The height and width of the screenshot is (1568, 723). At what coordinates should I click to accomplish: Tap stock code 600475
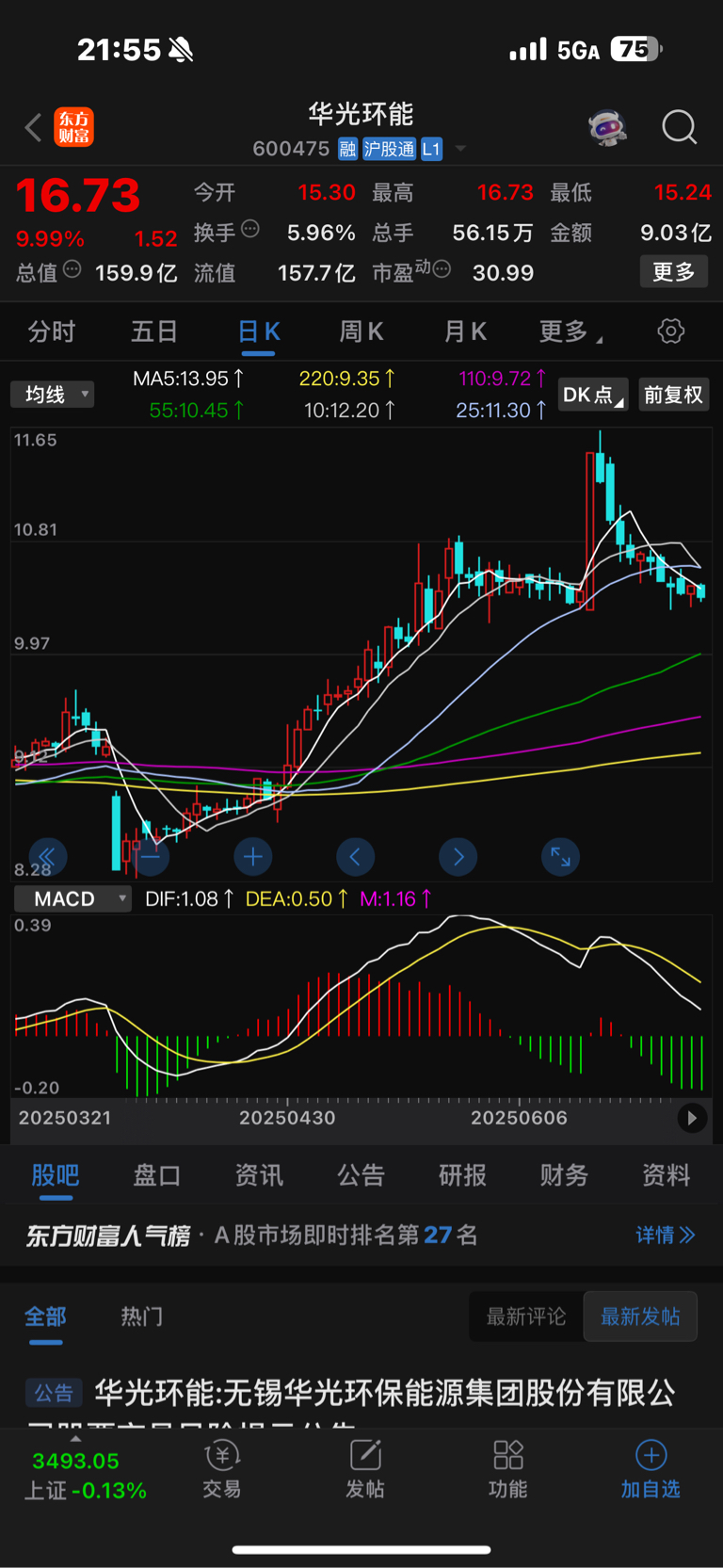tap(291, 149)
